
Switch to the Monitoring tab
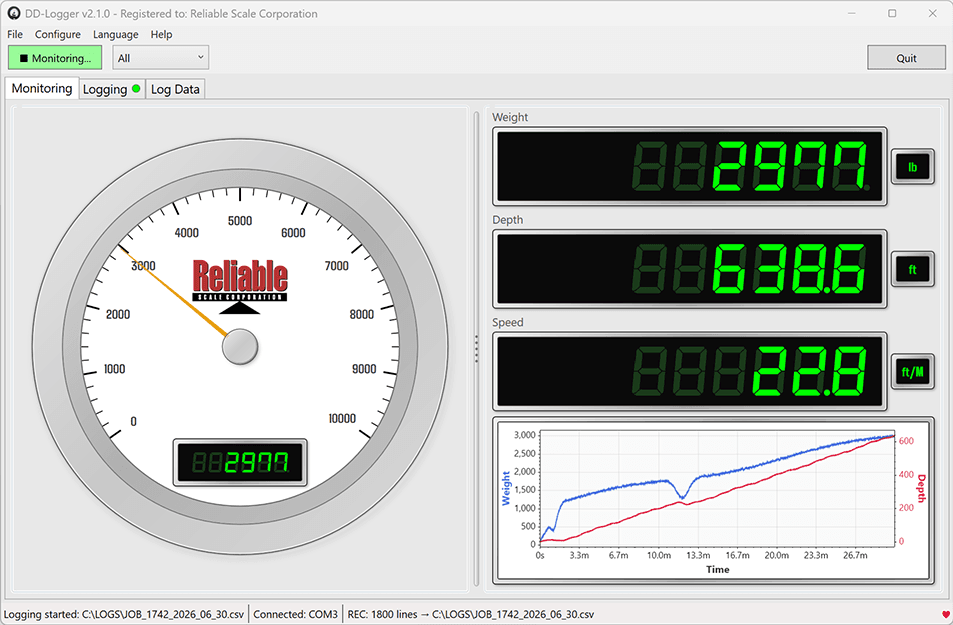pos(42,88)
